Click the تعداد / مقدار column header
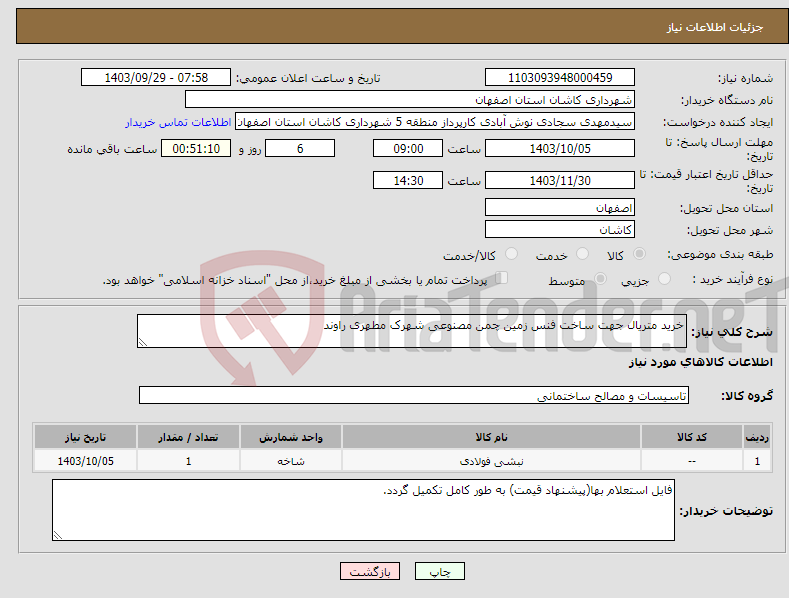Viewport: 789px width, 598px height. [188, 437]
